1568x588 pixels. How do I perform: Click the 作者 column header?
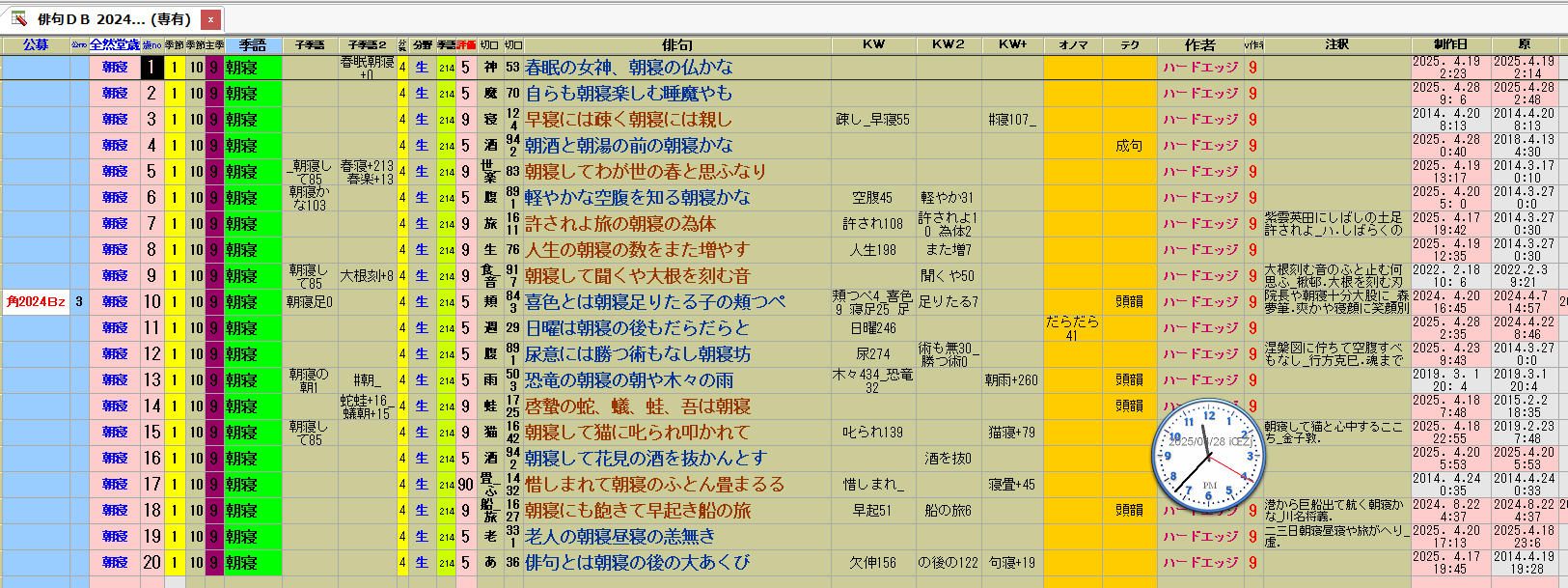(1200, 45)
